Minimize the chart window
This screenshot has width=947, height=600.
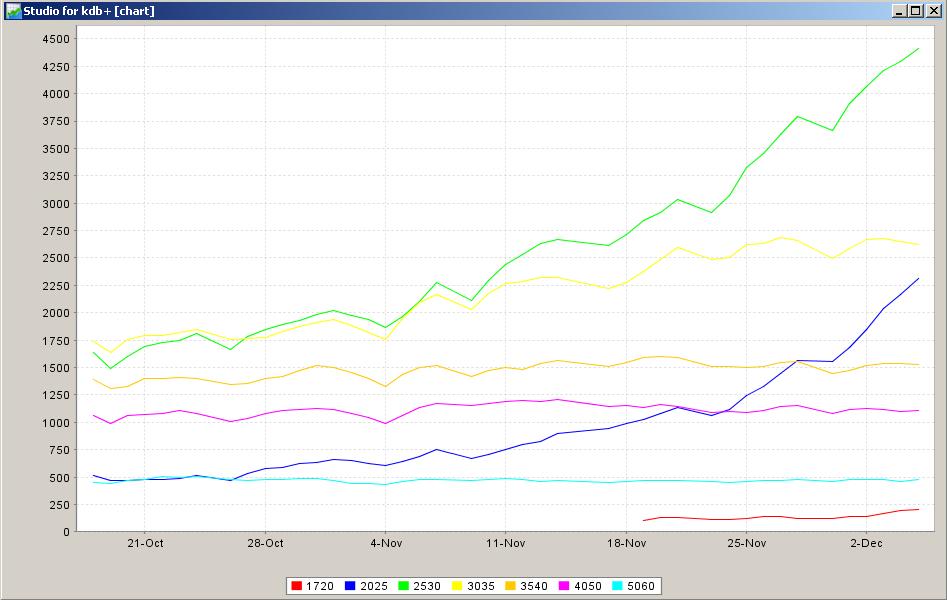(900, 11)
